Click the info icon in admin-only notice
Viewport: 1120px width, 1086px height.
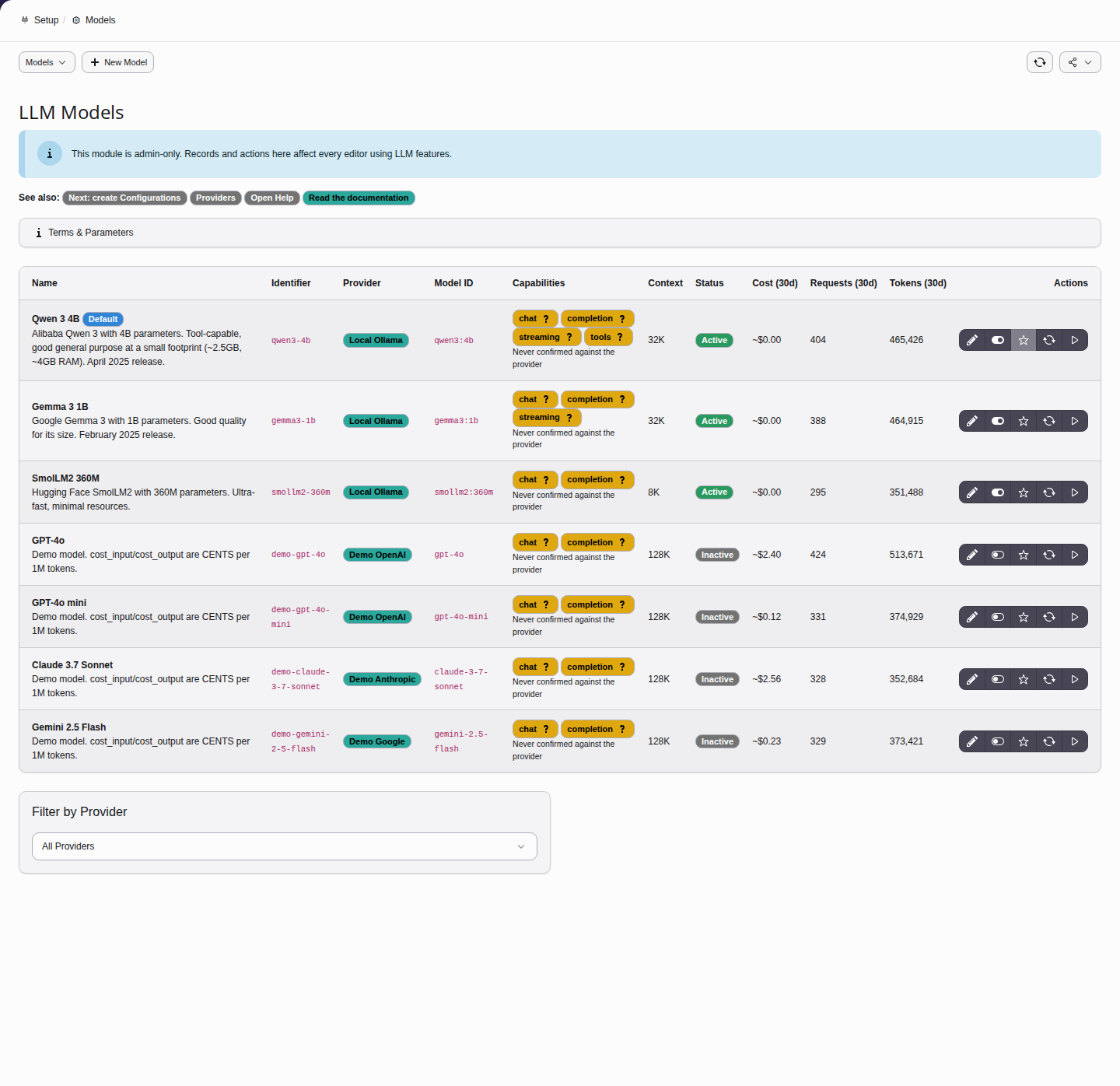click(x=50, y=153)
